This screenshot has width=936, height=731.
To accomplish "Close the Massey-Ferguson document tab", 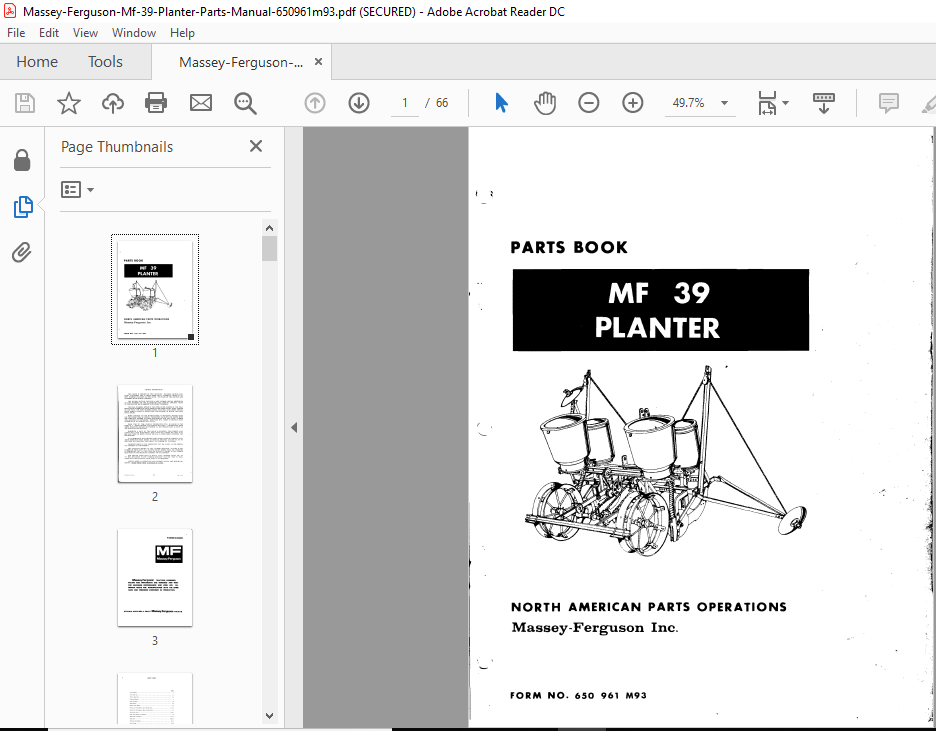I will [319, 61].
